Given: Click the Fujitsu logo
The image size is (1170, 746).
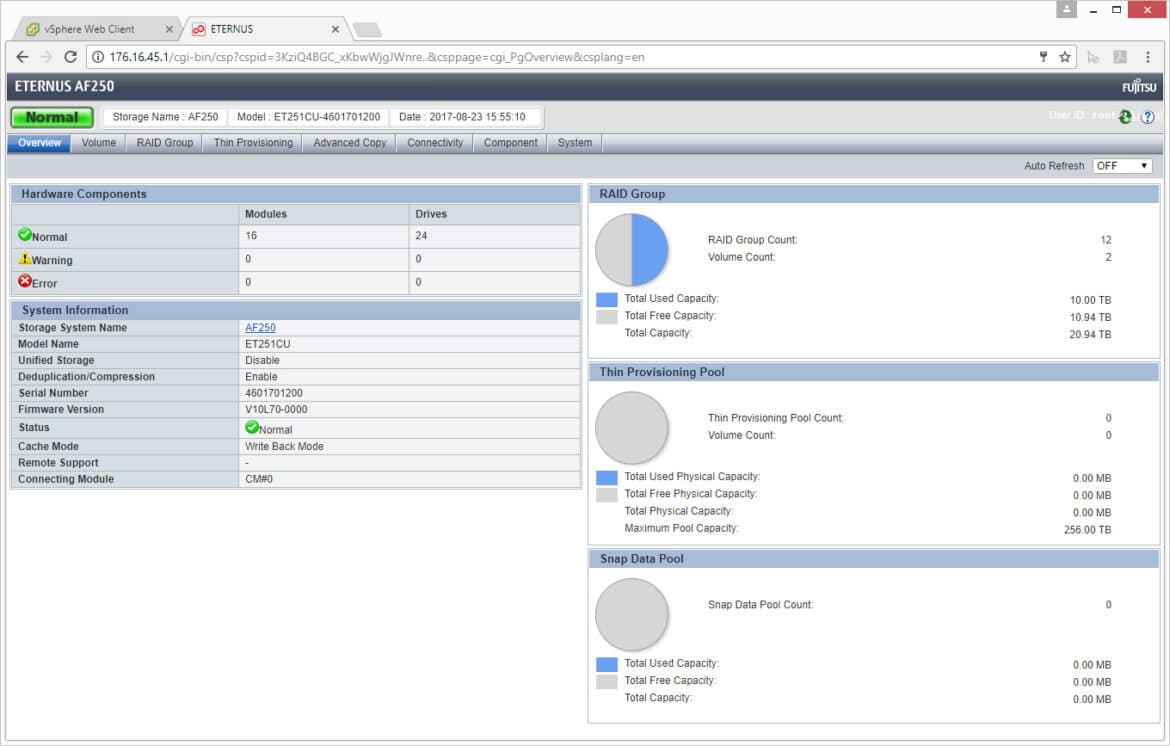Looking at the screenshot, I should pyautogui.click(x=1139, y=87).
